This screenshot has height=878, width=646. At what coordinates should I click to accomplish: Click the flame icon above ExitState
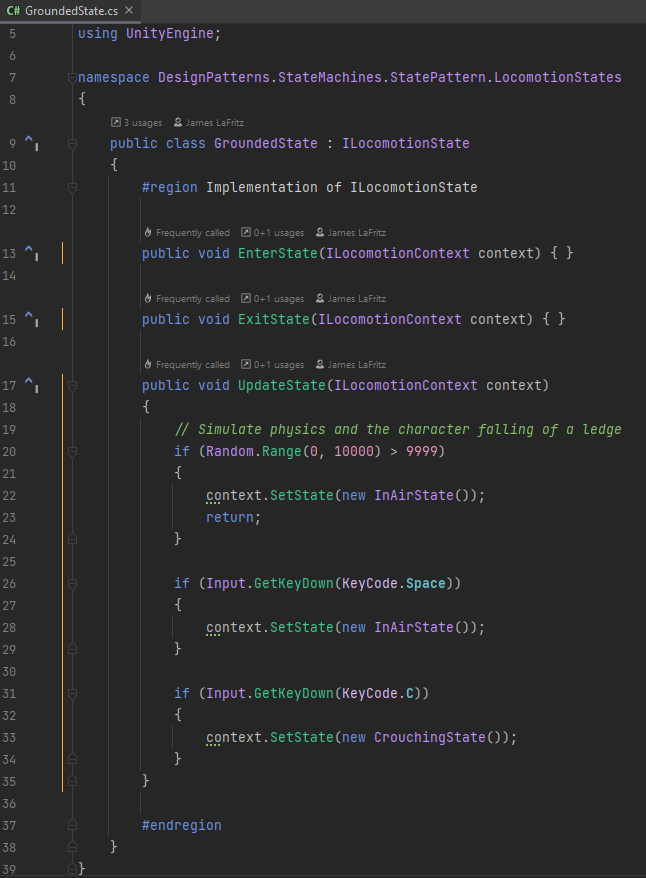[x=148, y=298]
